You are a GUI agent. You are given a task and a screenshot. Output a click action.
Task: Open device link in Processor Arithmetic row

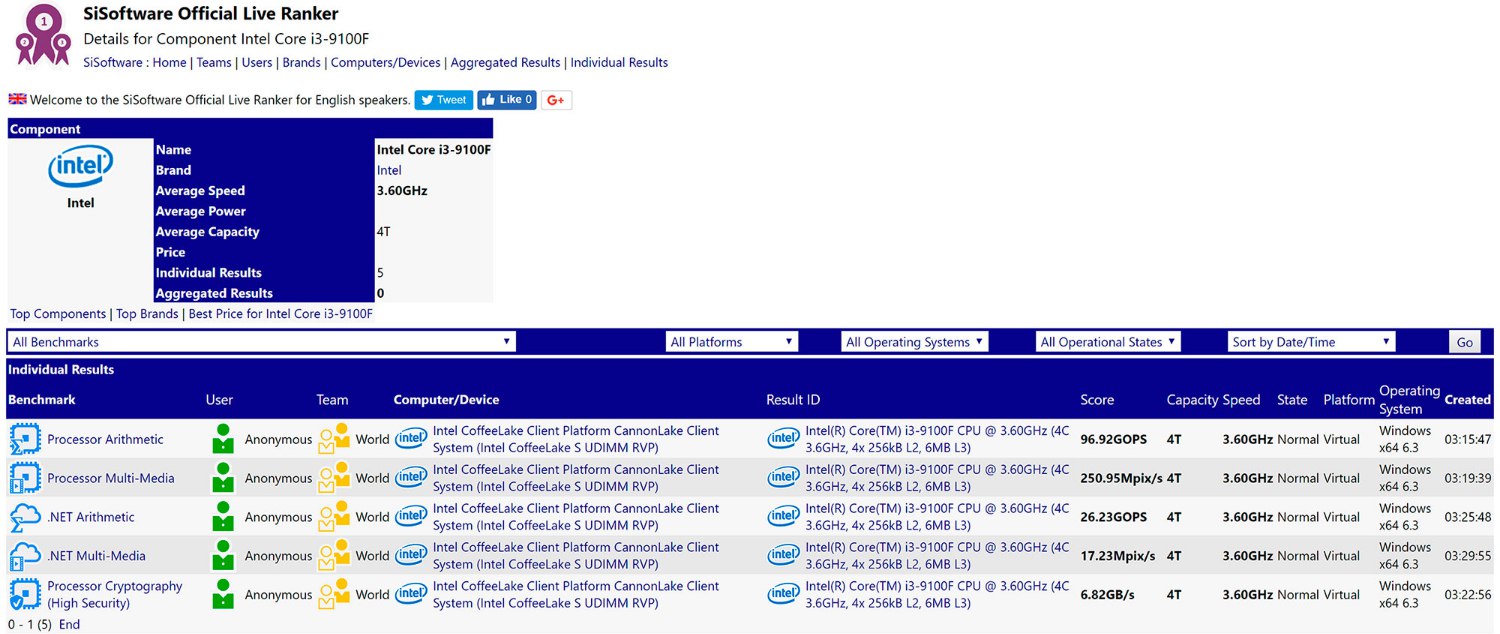[x=576, y=439]
